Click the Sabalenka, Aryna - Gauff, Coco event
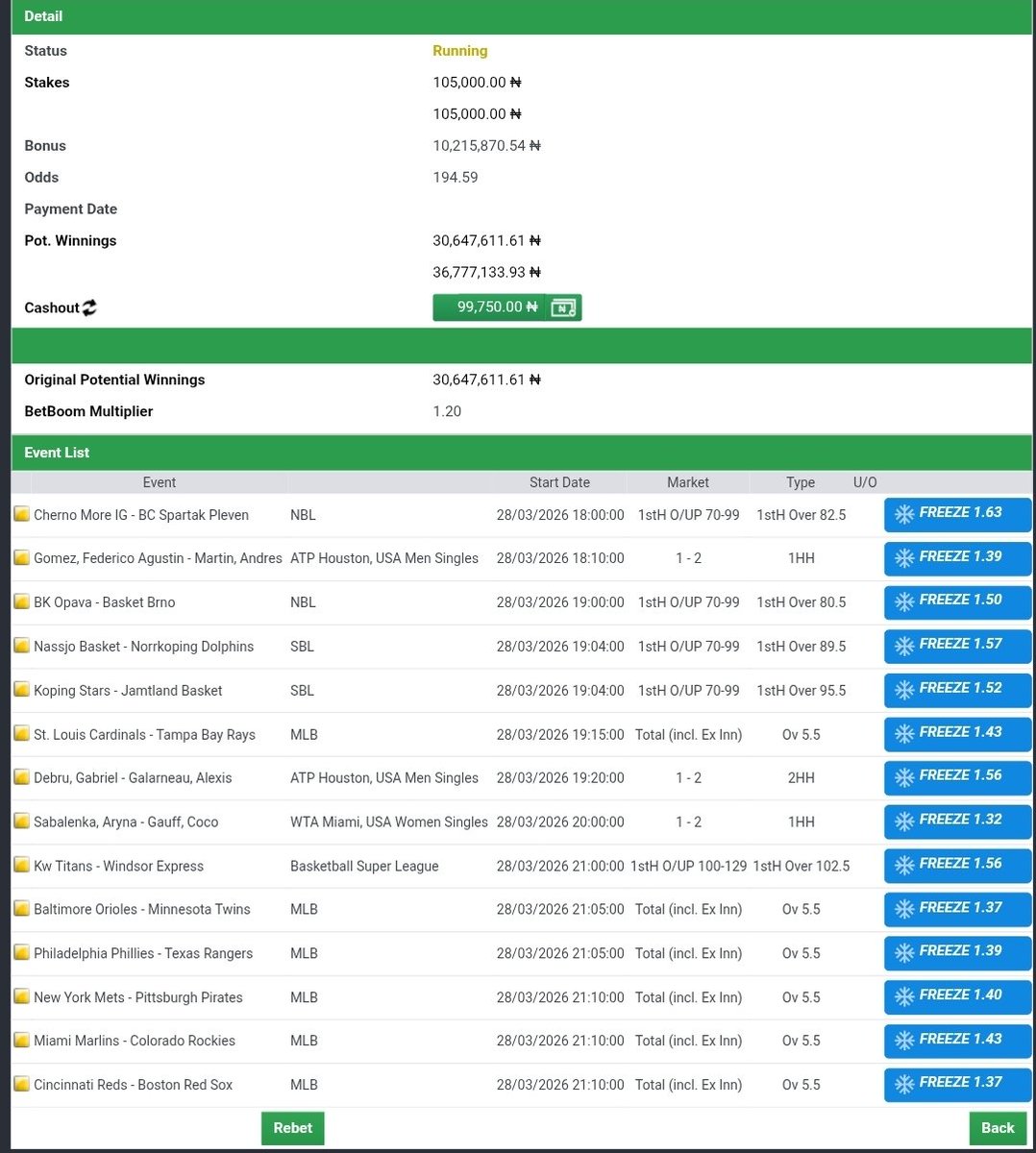 (126, 822)
